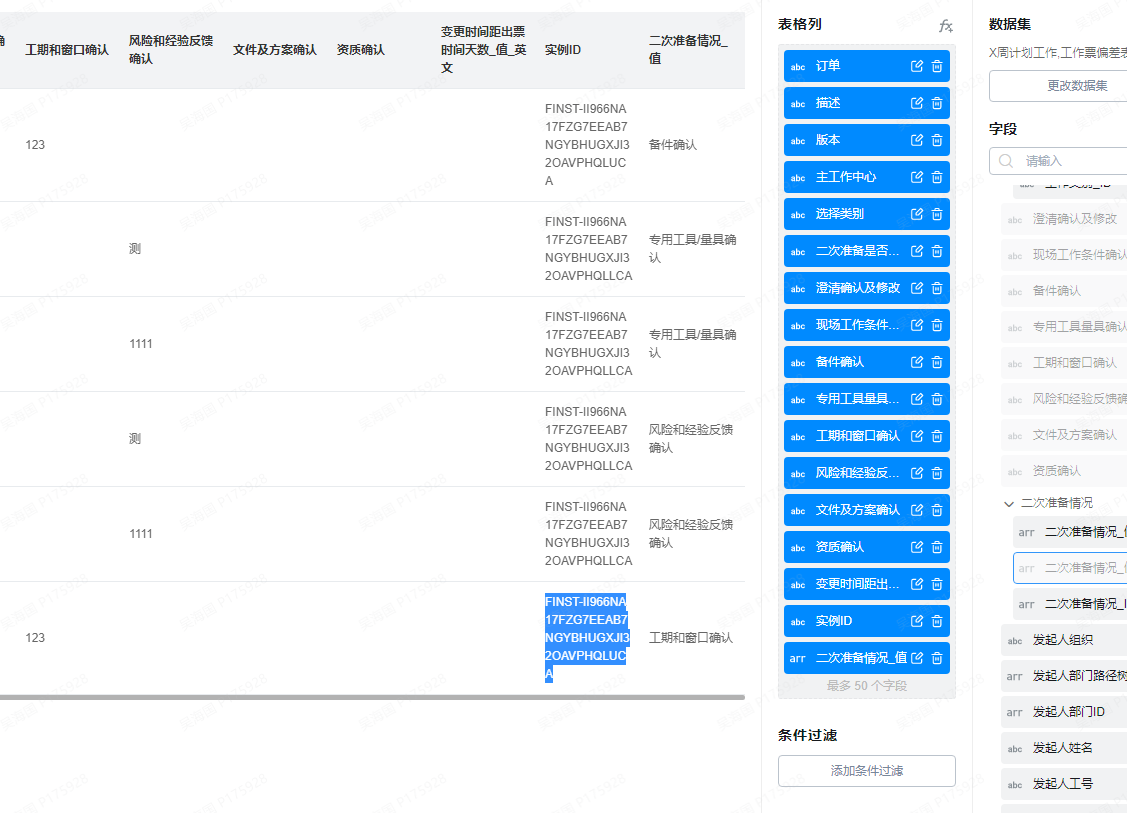1127x813 pixels.
Task: Select the 变更时间距出 column item
Action: pos(867,584)
